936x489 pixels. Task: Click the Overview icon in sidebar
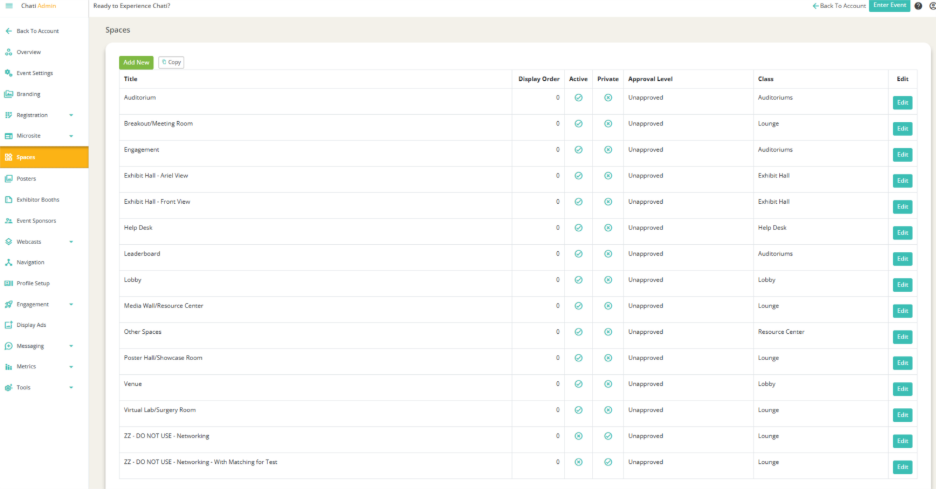pyautogui.click(x=9, y=52)
